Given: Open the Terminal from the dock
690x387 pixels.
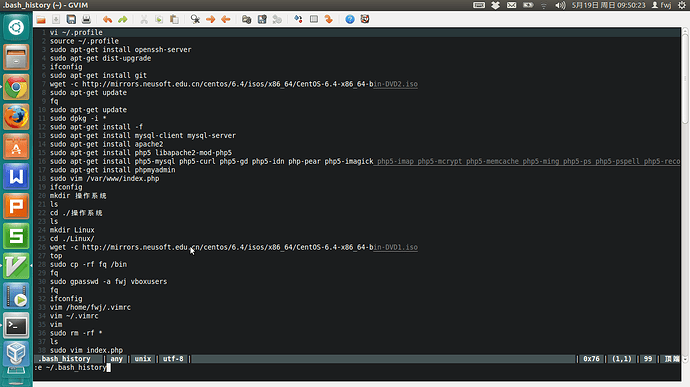Looking at the screenshot, I should pyautogui.click(x=16, y=326).
